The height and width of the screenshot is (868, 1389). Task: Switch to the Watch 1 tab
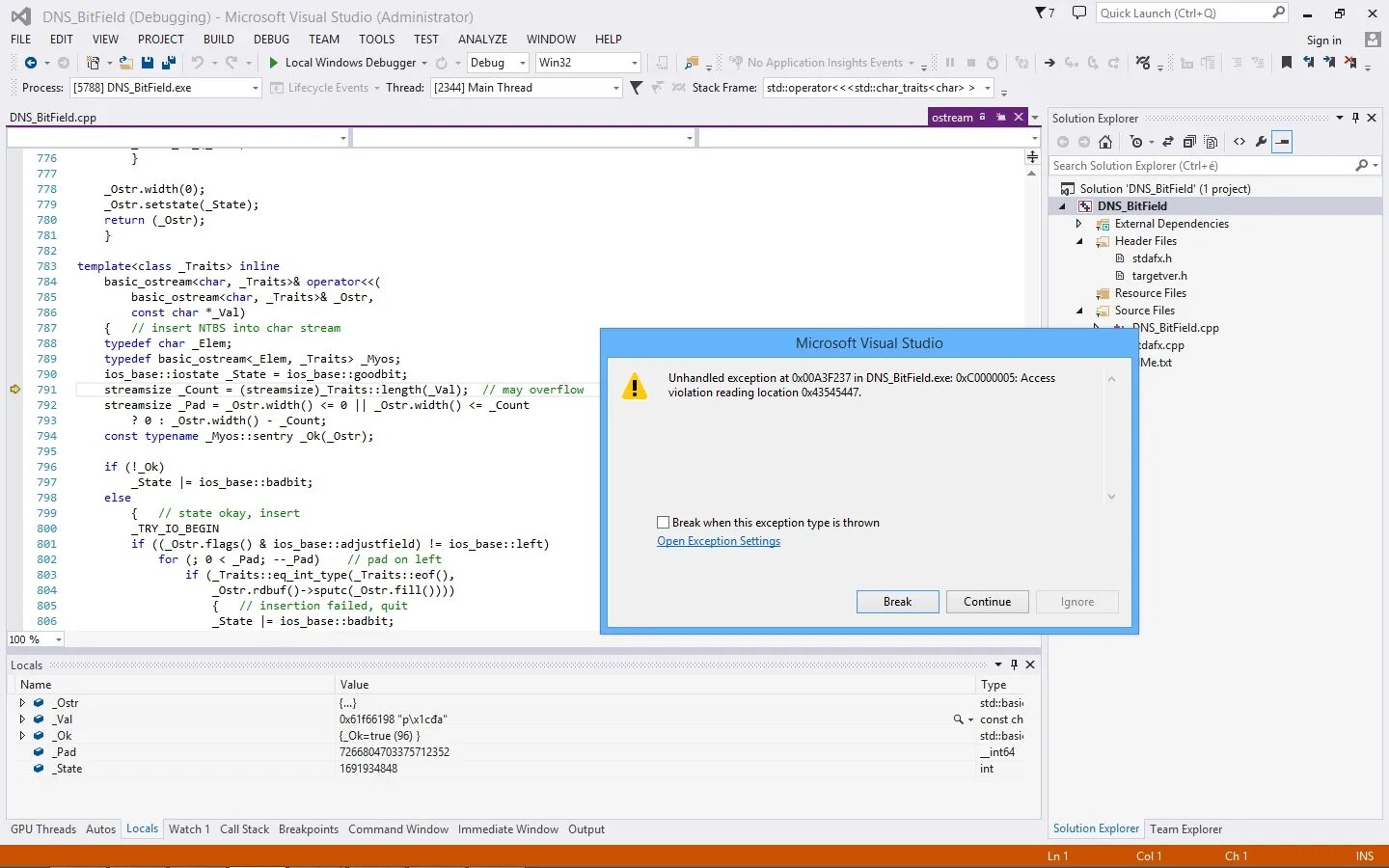189,829
